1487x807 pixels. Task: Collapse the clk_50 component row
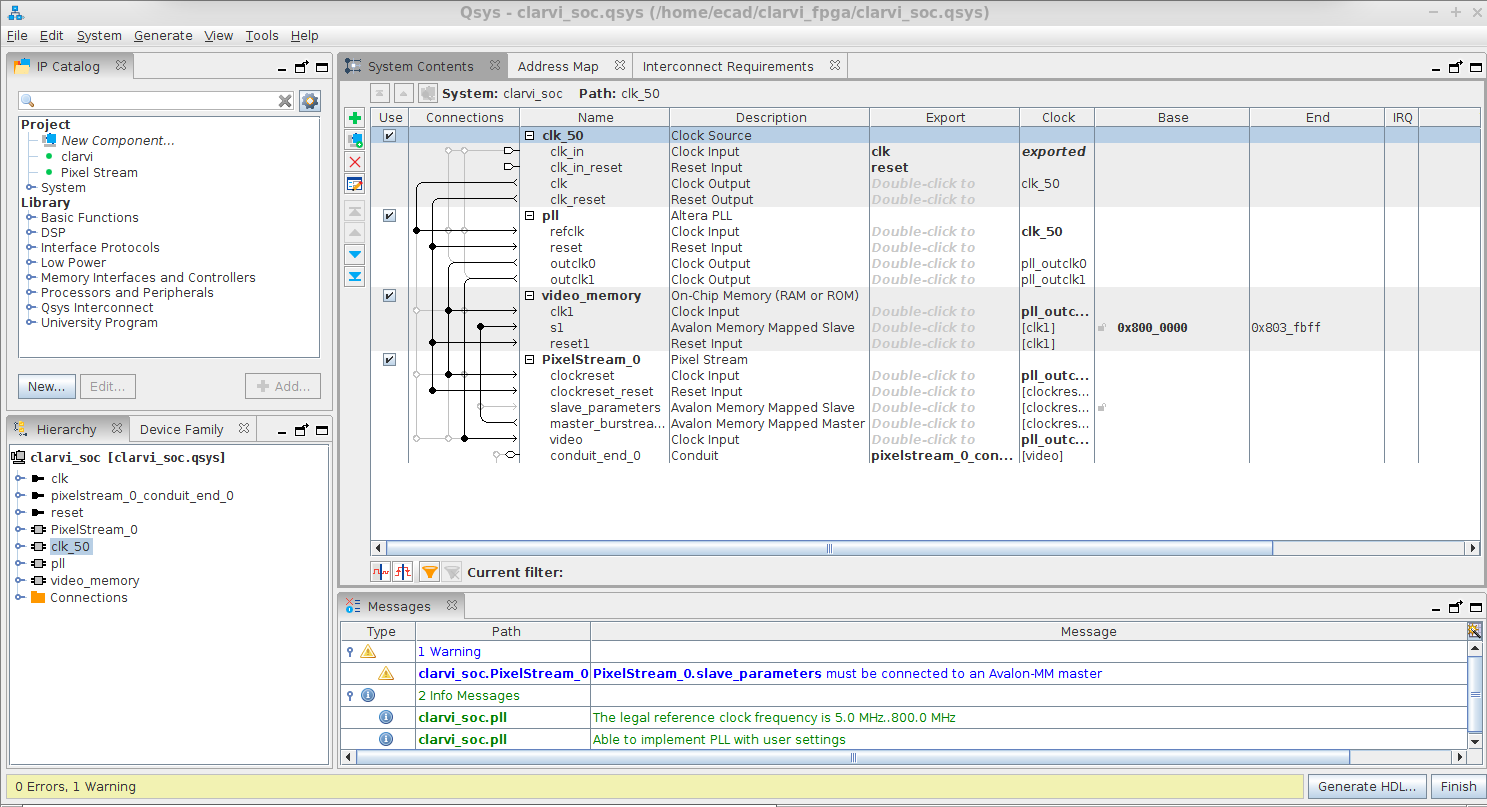coord(529,136)
